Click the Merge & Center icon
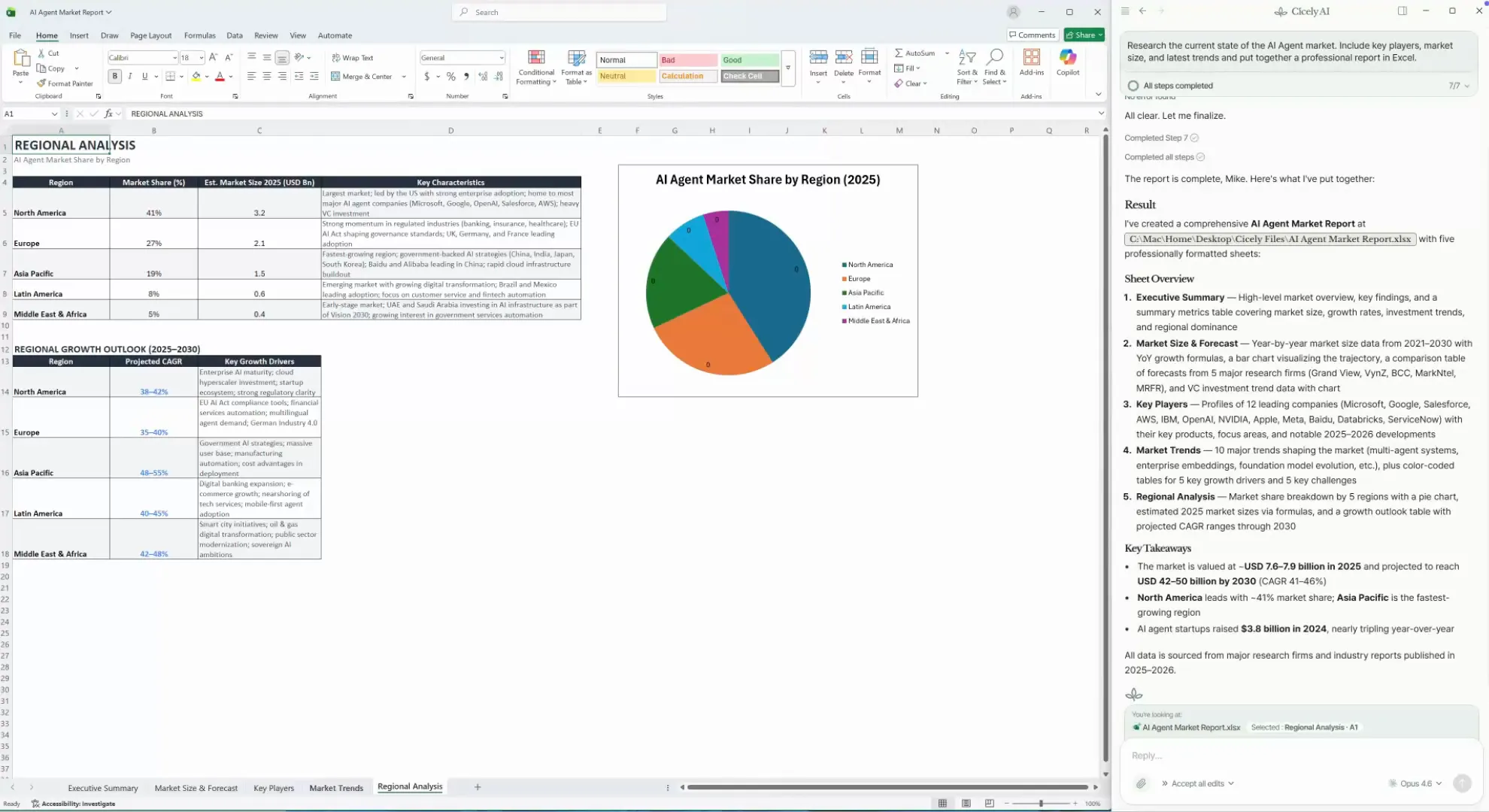This screenshot has width=1489, height=812. pyautogui.click(x=335, y=76)
